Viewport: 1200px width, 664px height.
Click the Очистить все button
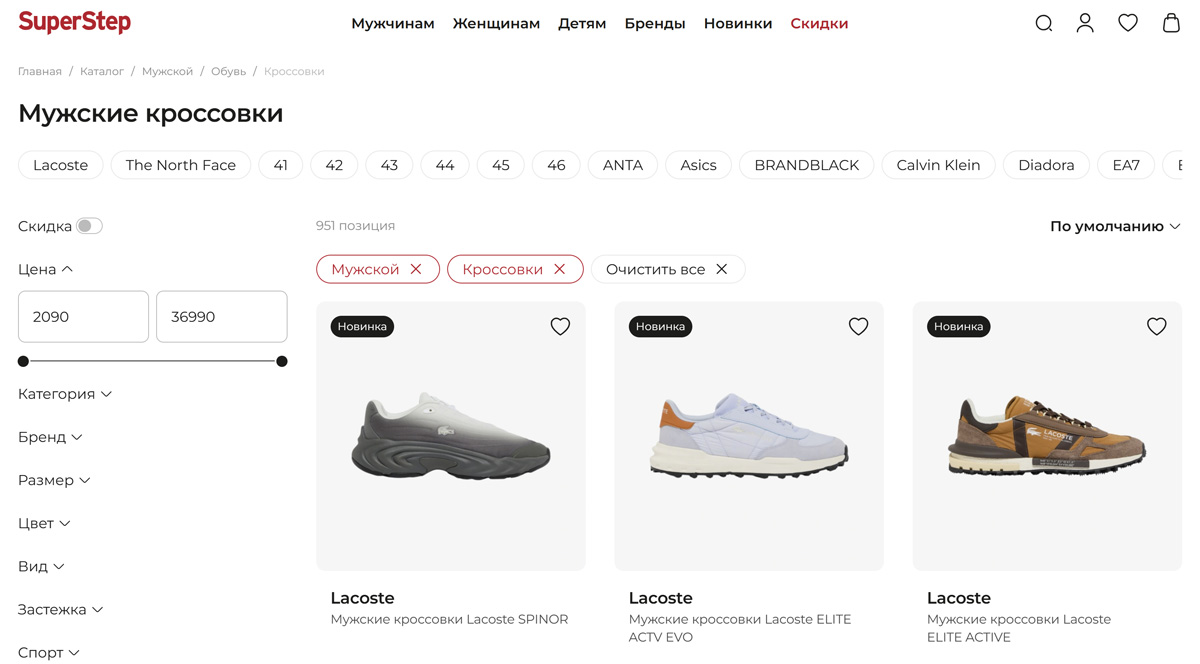pyautogui.click(x=668, y=269)
